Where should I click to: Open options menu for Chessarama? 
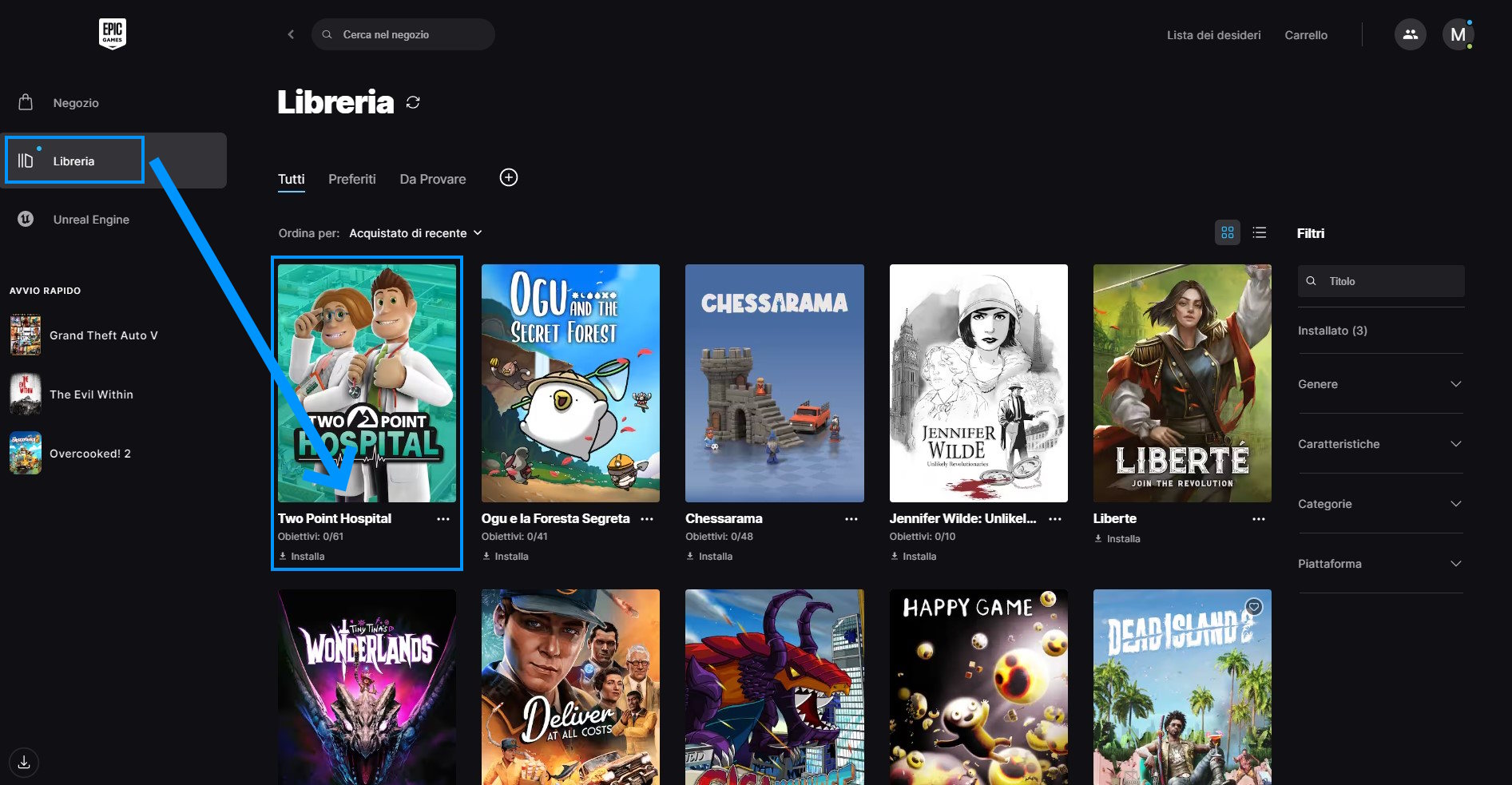[851, 519]
